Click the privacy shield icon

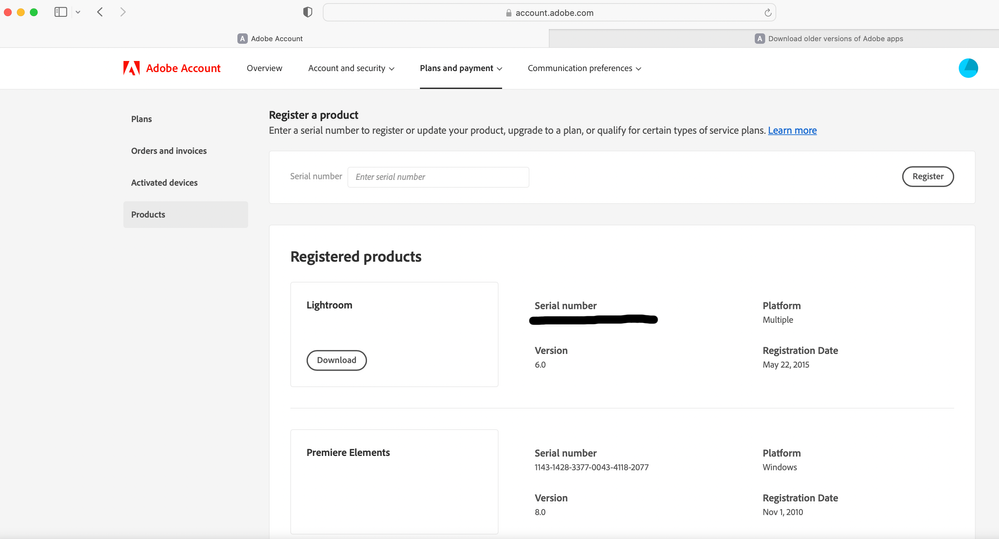coord(308,12)
